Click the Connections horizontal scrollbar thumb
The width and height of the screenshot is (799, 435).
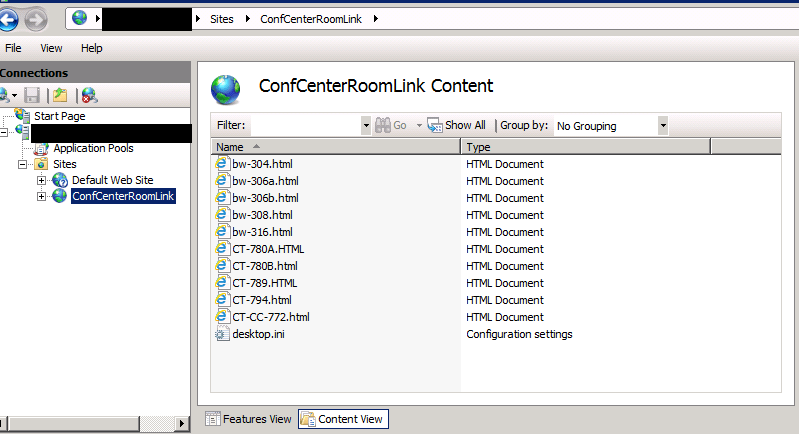coord(74,423)
